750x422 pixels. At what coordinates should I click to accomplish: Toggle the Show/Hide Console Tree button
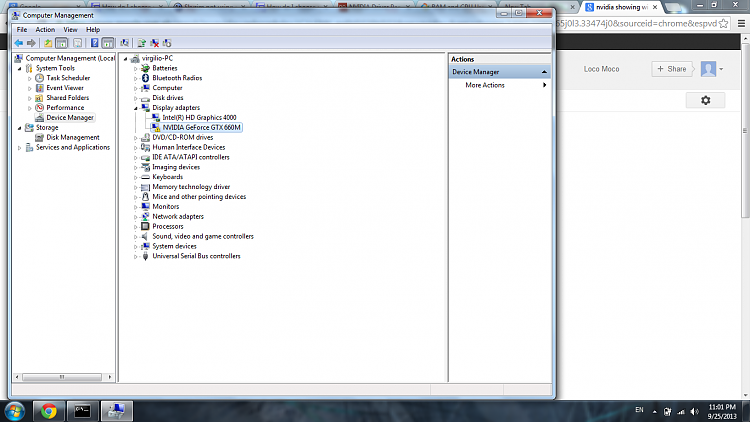coord(62,43)
